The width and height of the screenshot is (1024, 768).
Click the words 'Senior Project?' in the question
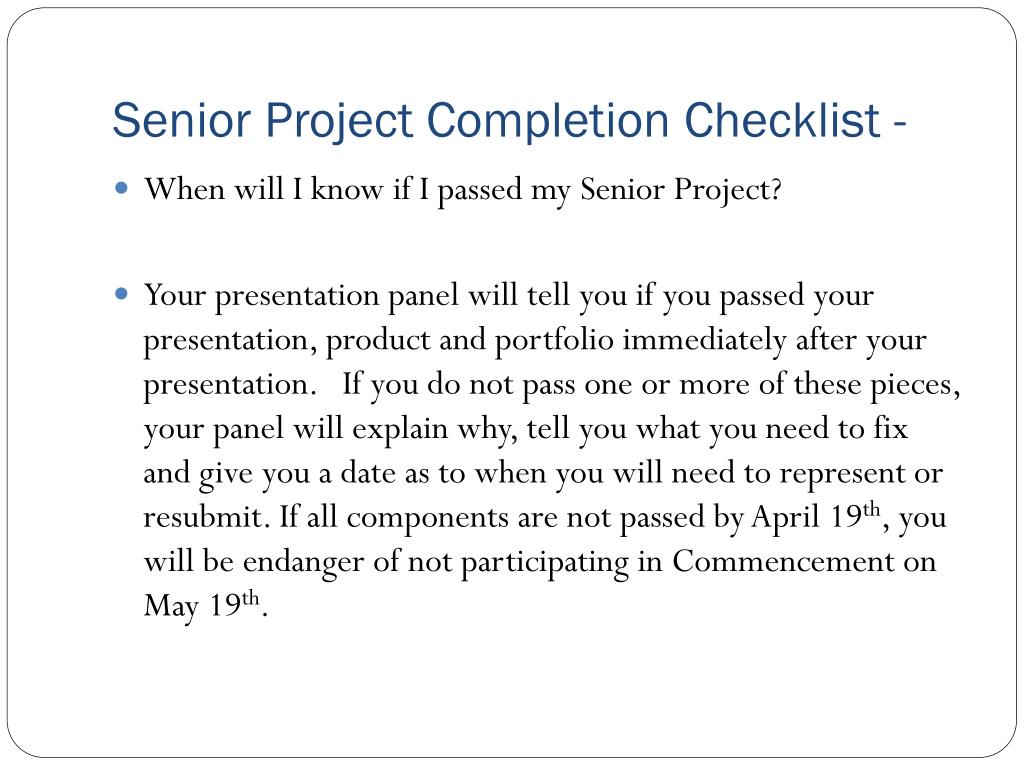pos(680,190)
